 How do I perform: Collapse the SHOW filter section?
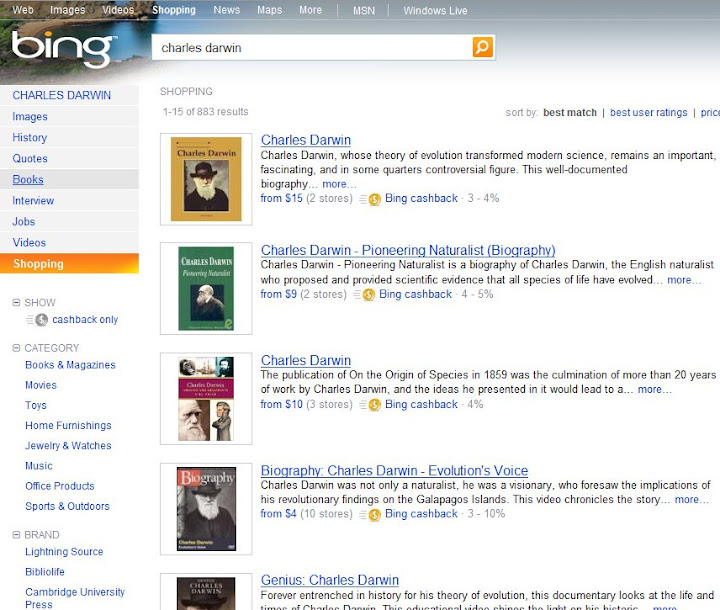pyautogui.click(x=17, y=302)
